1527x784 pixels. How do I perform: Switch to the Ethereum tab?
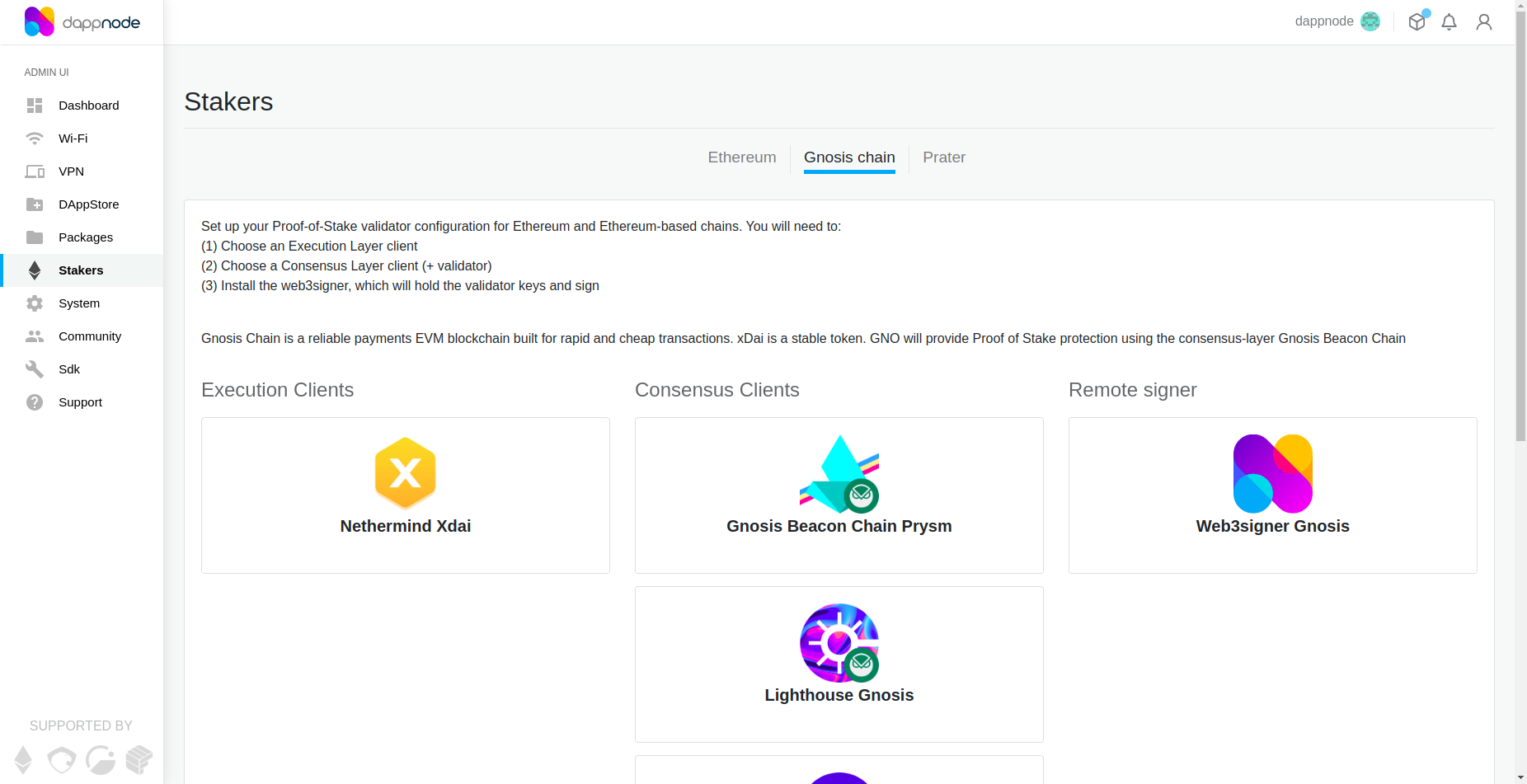point(742,157)
